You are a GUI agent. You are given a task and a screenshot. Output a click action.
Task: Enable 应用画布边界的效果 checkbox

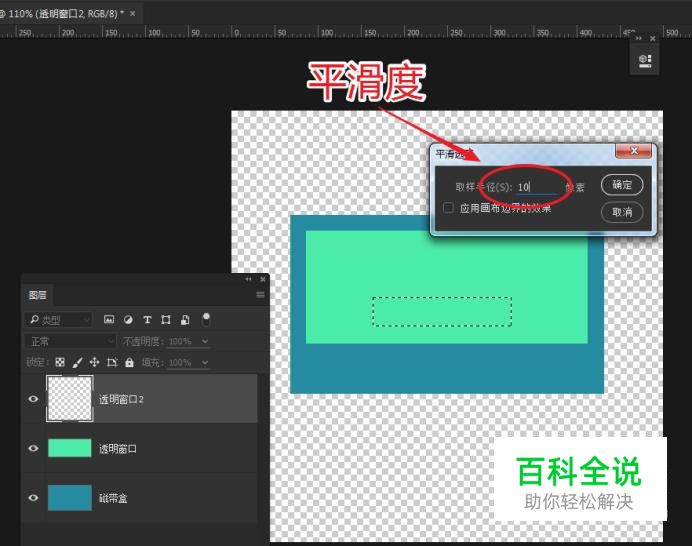pyautogui.click(x=448, y=208)
